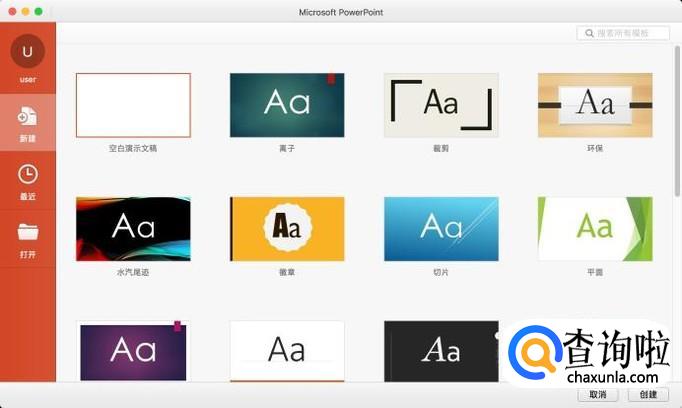Click the 环保 label text
This screenshot has width=682, height=408.
[595, 148]
